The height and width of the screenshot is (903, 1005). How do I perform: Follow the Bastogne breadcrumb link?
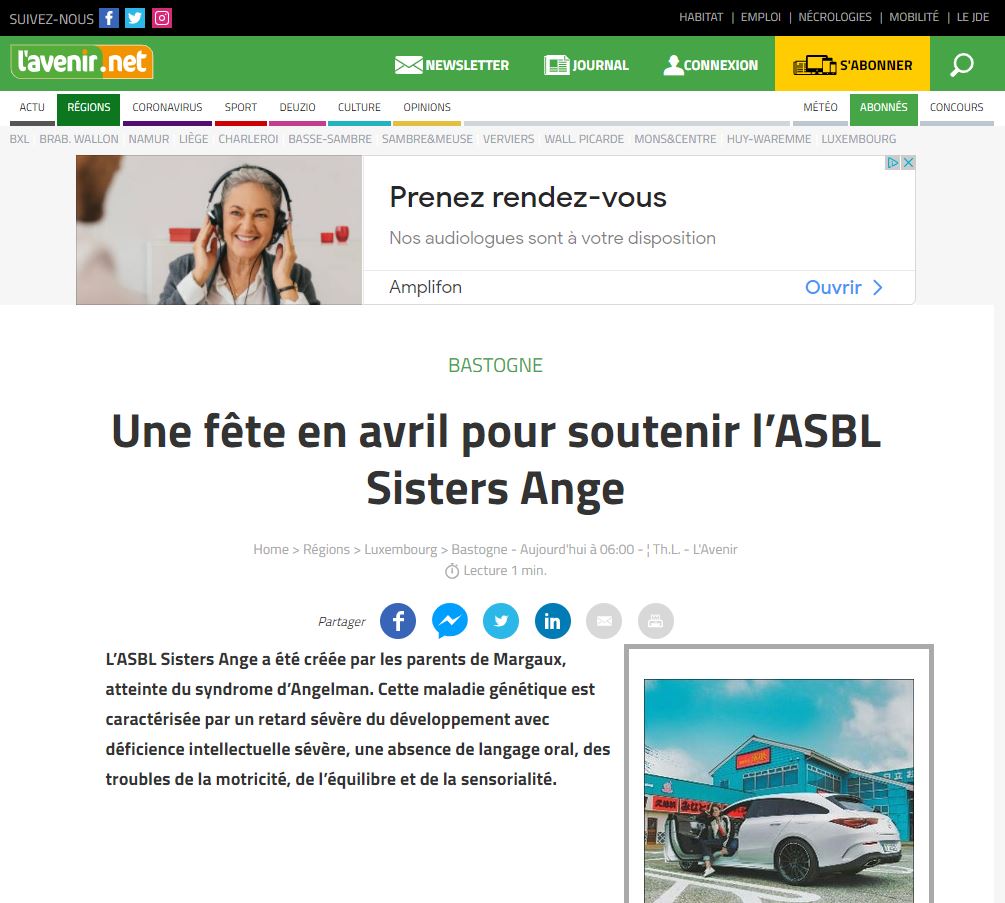479,549
